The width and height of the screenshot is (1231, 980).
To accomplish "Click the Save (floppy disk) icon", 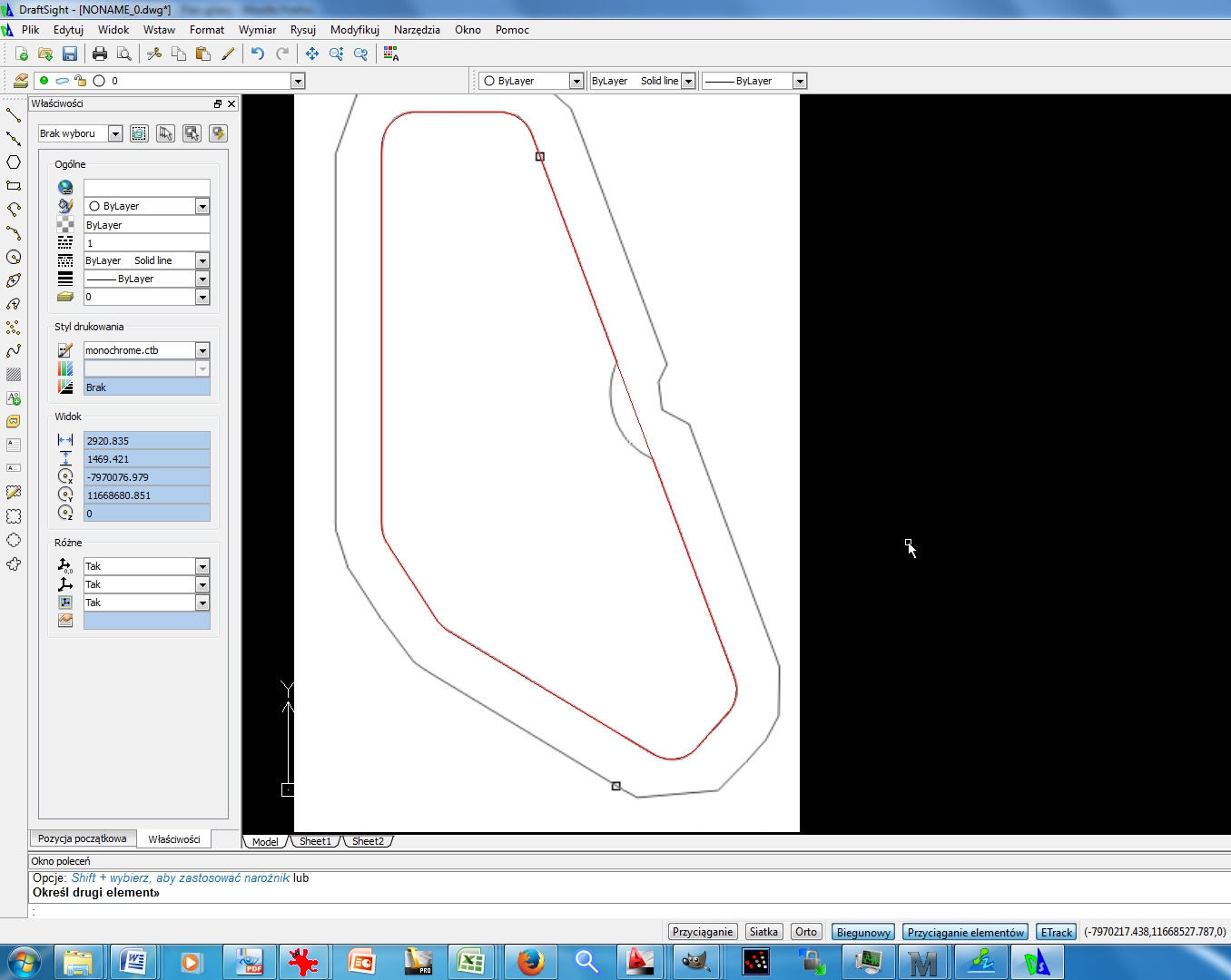I will (70, 54).
